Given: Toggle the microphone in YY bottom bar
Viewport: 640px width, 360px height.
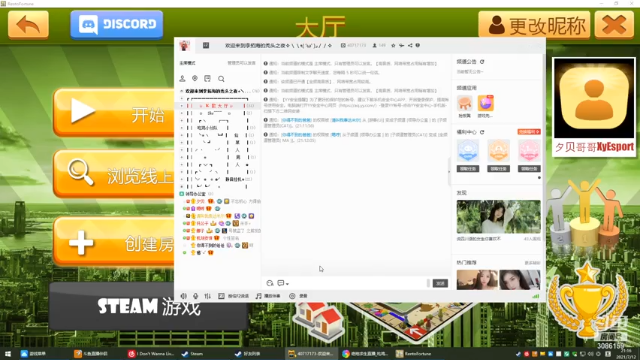Looking at the screenshot, I should (x=196, y=296).
